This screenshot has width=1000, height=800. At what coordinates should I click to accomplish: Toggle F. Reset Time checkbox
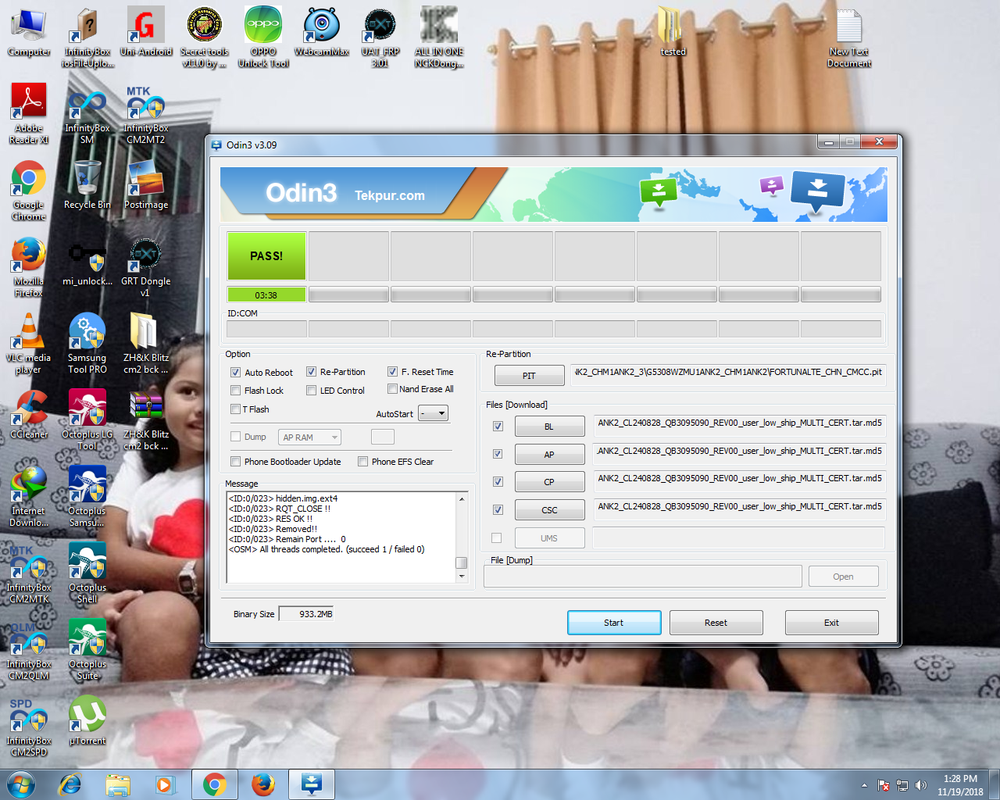[392, 372]
